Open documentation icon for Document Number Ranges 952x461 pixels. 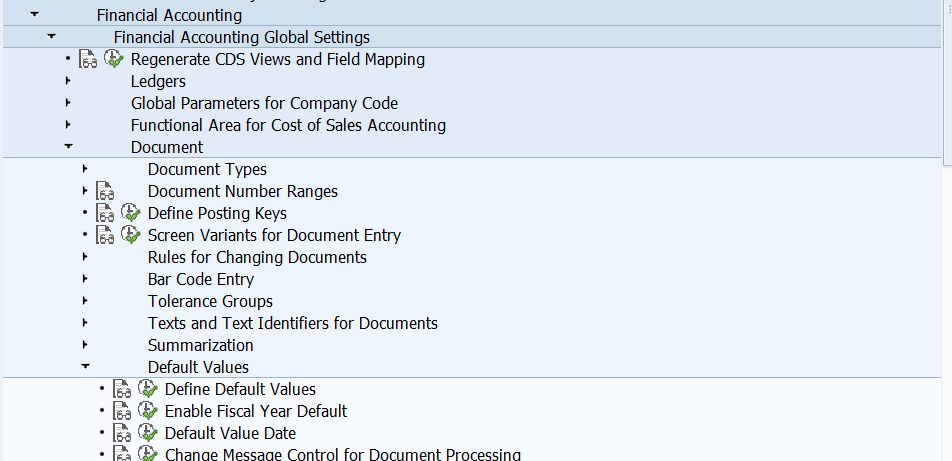(x=105, y=191)
